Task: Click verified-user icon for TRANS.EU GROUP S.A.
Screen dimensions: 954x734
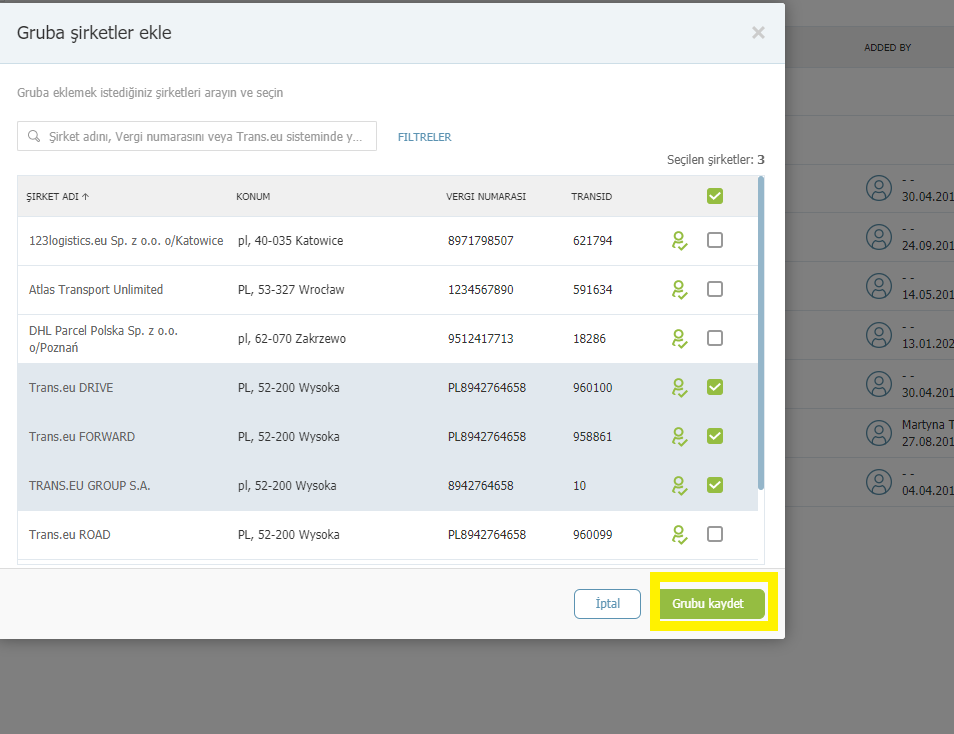Action: [679, 486]
